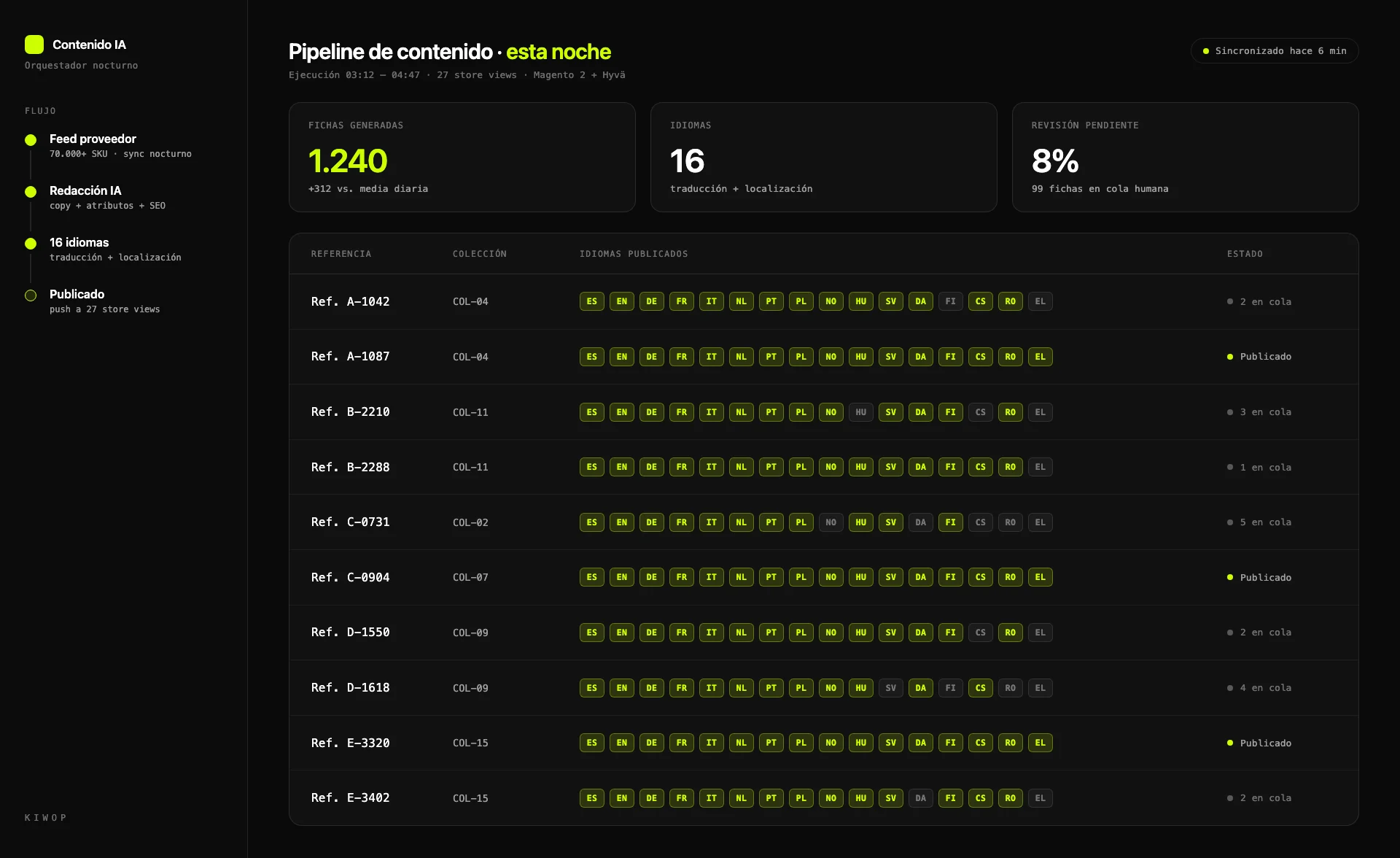The image size is (1400, 858).
Task: Open row Ref. C-0904
Action: pos(823,577)
